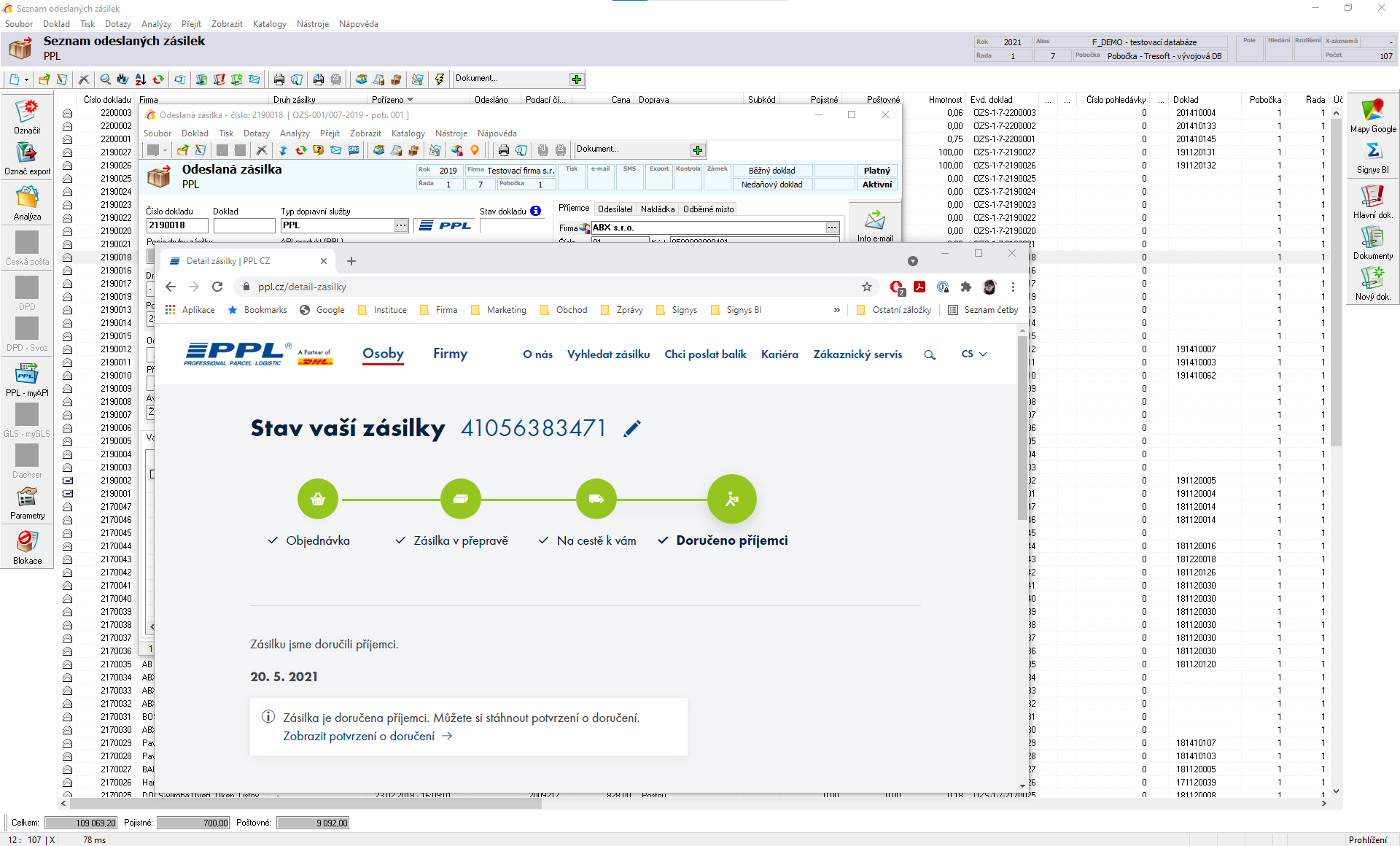The height and width of the screenshot is (846, 1400).
Task: Bookmark the PPL page with the star icon
Action: [x=867, y=287]
